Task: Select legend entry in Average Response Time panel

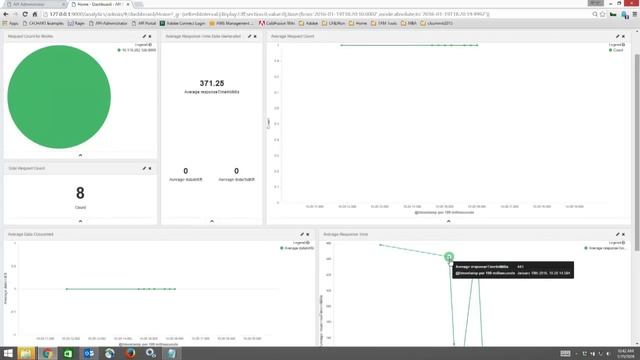Action: [x=605, y=248]
